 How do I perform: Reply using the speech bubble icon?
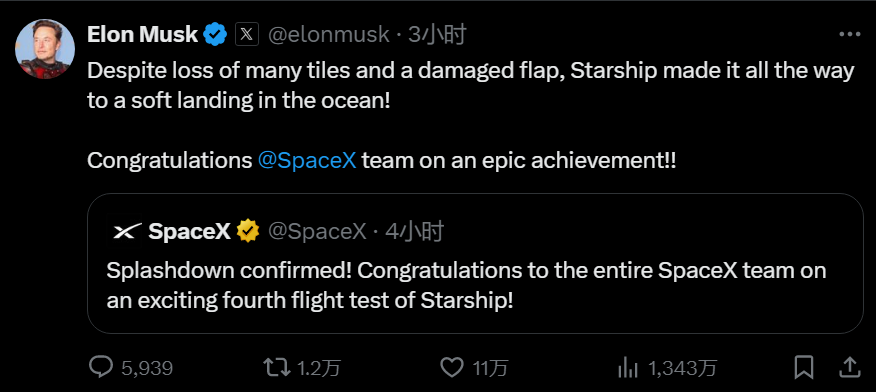tap(101, 367)
